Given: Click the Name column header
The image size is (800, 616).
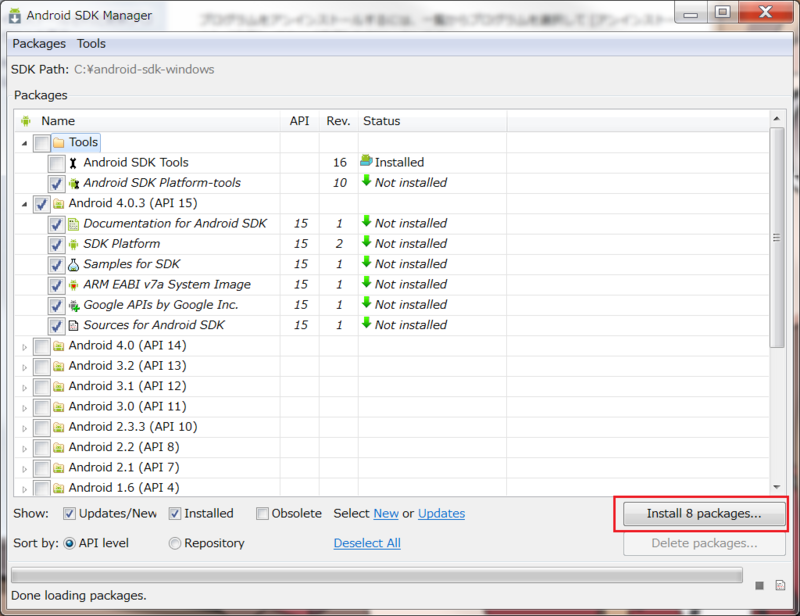Looking at the screenshot, I should click(x=147, y=121).
